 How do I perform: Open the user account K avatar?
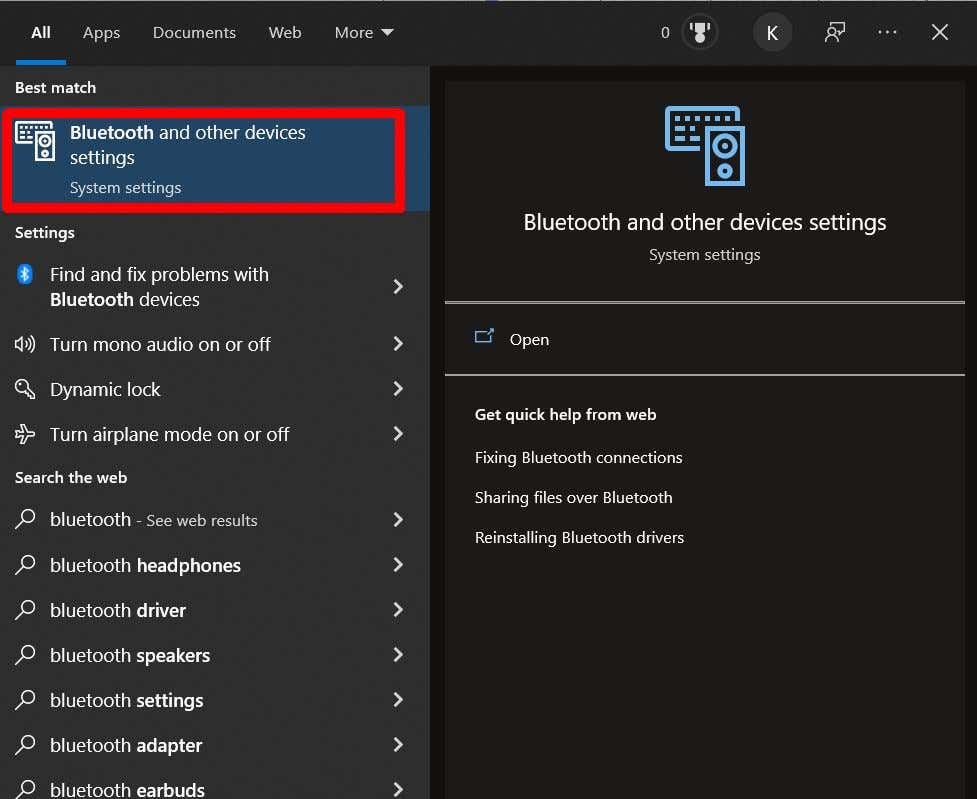pos(772,33)
